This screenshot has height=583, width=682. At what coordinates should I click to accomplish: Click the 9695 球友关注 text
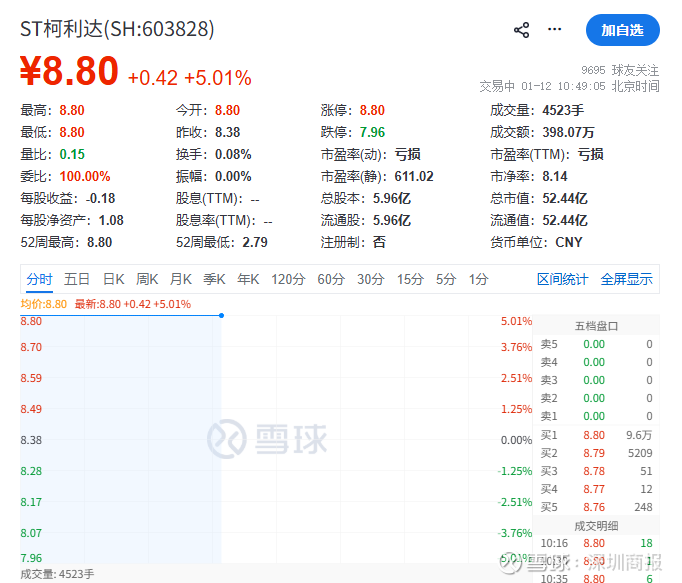coord(620,70)
